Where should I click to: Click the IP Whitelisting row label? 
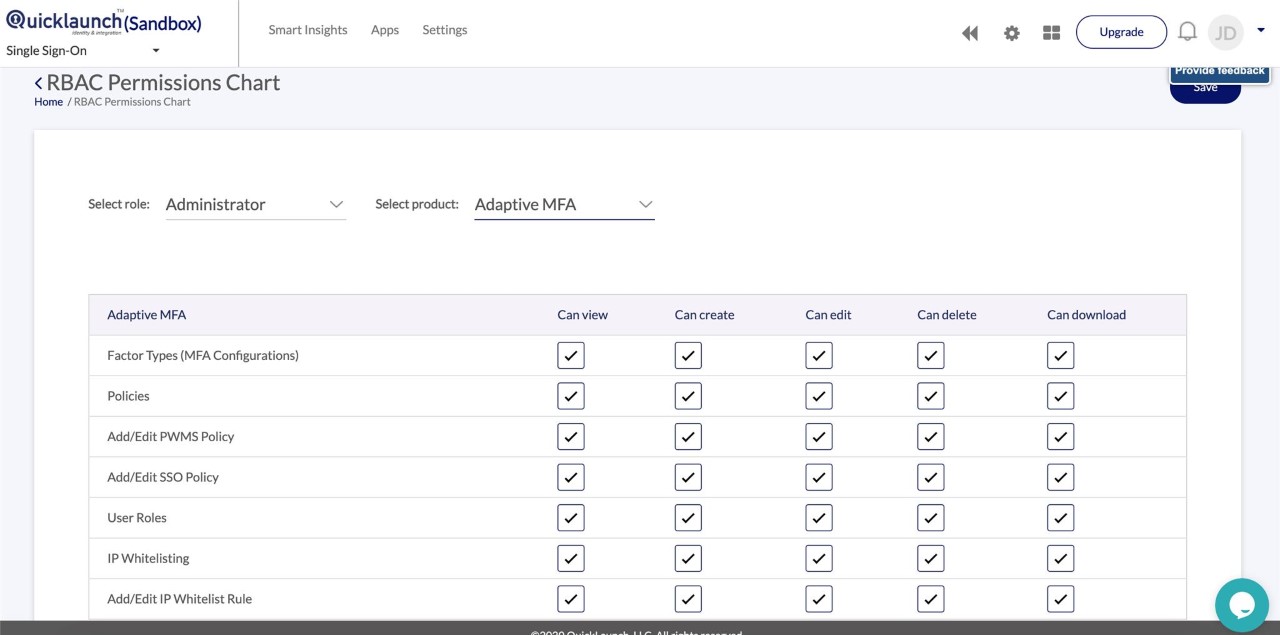click(x=148, y=559)
